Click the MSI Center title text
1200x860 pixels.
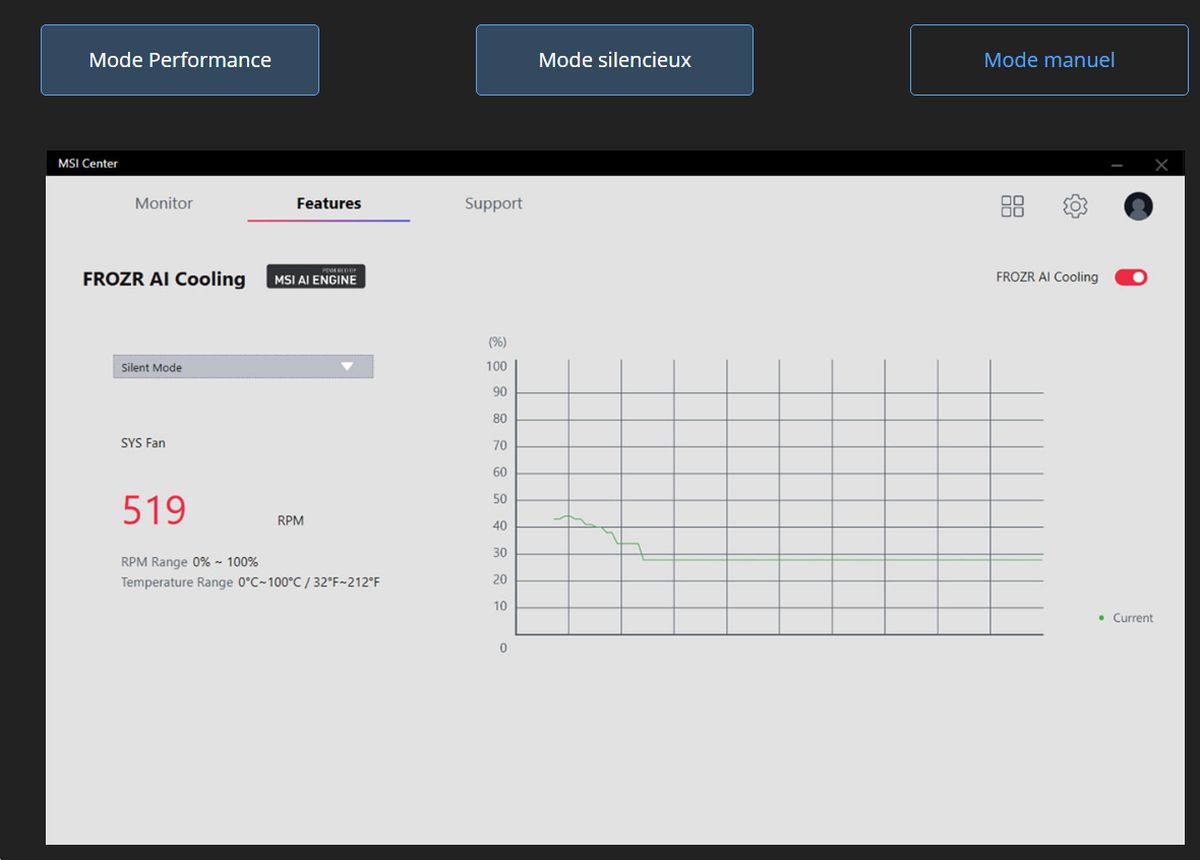pos(88,163)
